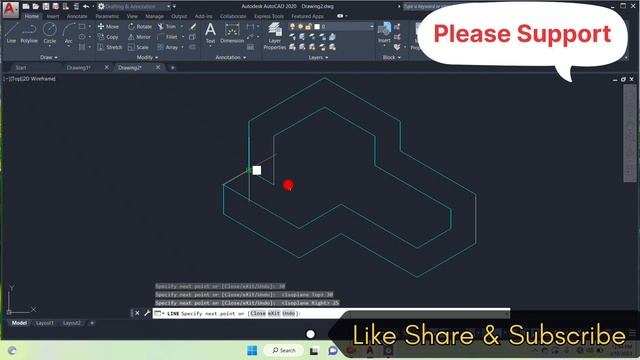
Task: Switch to the Drawing1 file tab
Action: coord(78,68)
